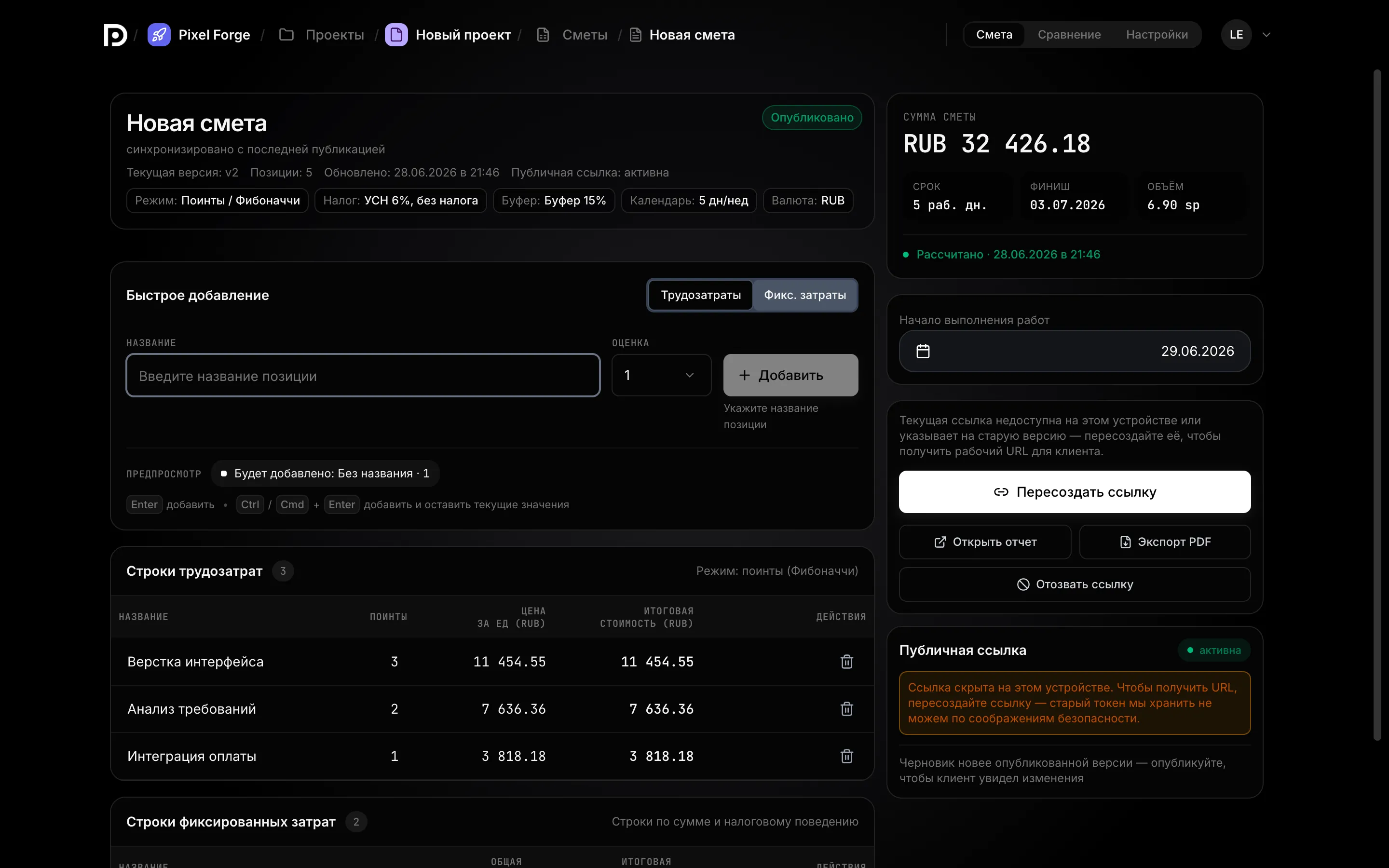Viewport: 1389px width, 868px height.
Task: Click price 7 636.36 under Цена за ед
Action: pos(514,709)
